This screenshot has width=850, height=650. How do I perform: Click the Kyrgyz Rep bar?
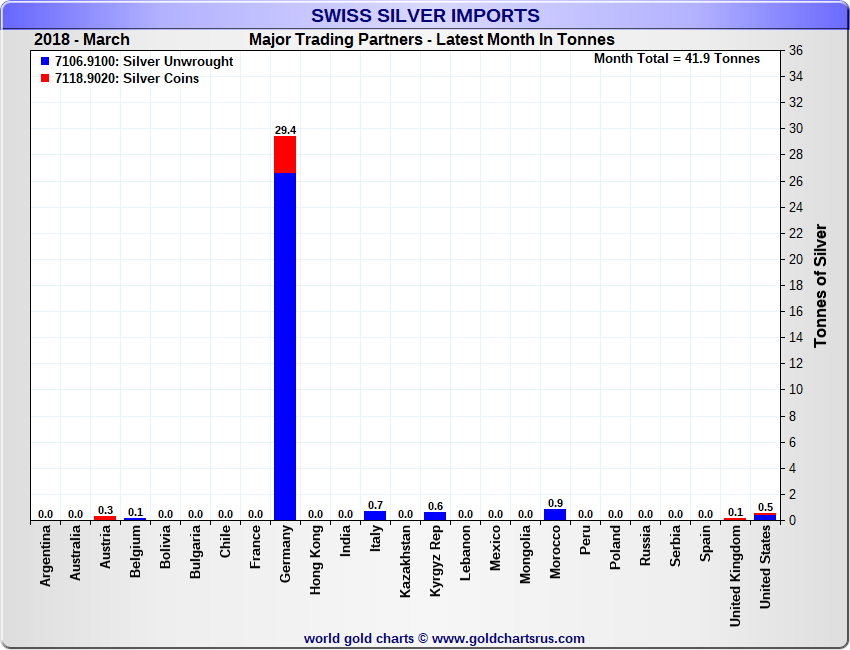coord(435,516)
